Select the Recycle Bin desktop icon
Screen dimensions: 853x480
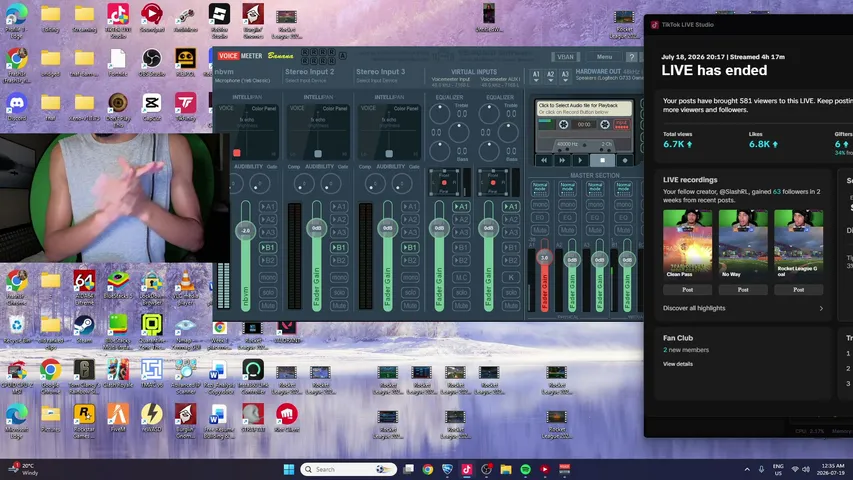[16, 330]
